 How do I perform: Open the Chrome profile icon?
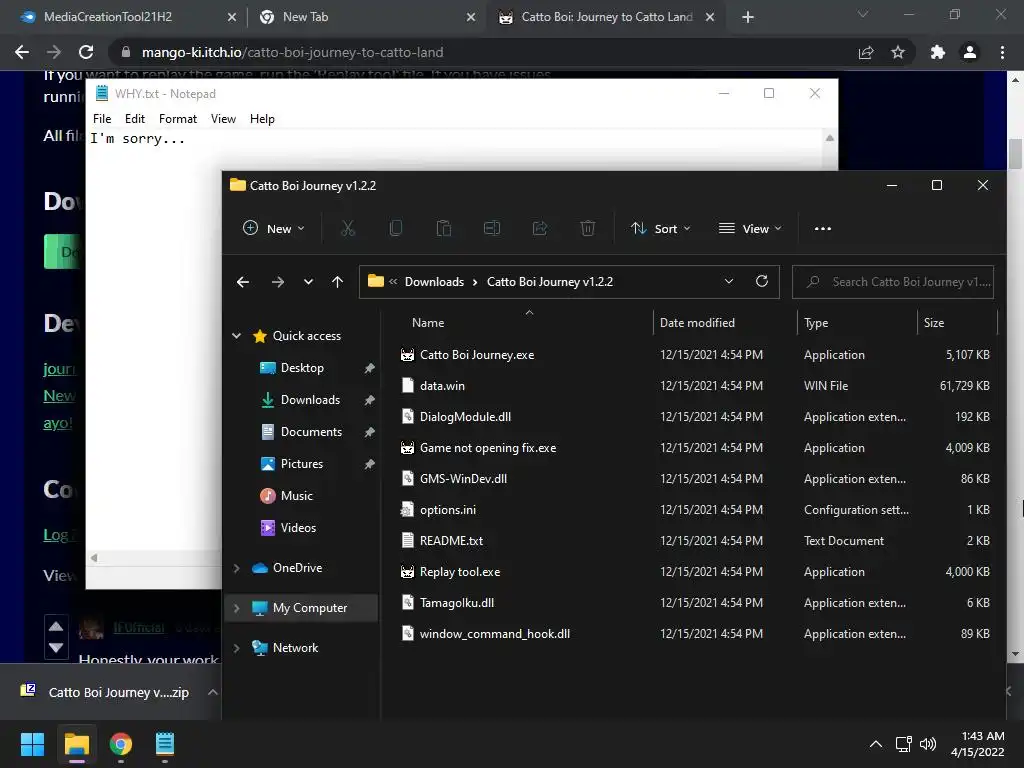970,52
